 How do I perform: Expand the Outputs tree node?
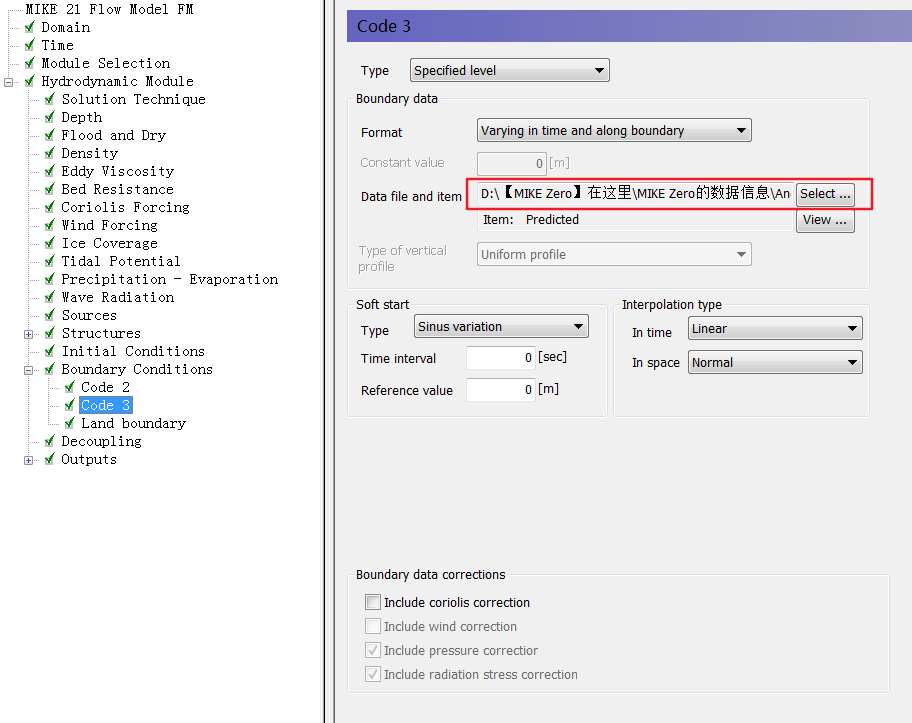point(28,461)
